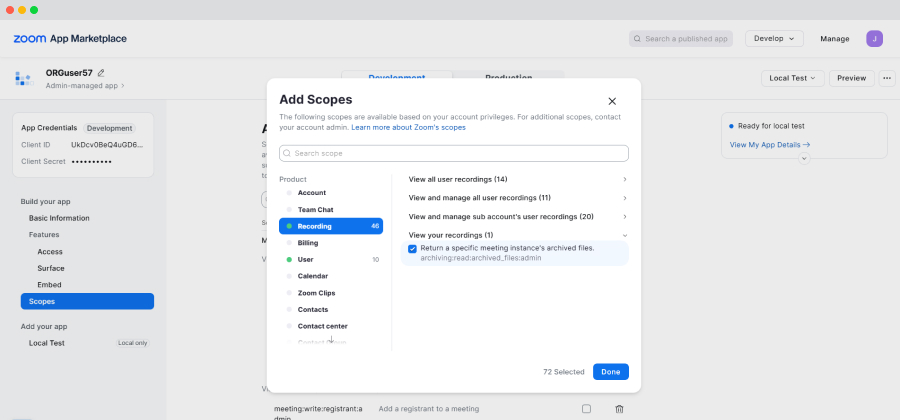Collapse View your recordings (1) section
The image size is (900, 420).
(517, 235)
